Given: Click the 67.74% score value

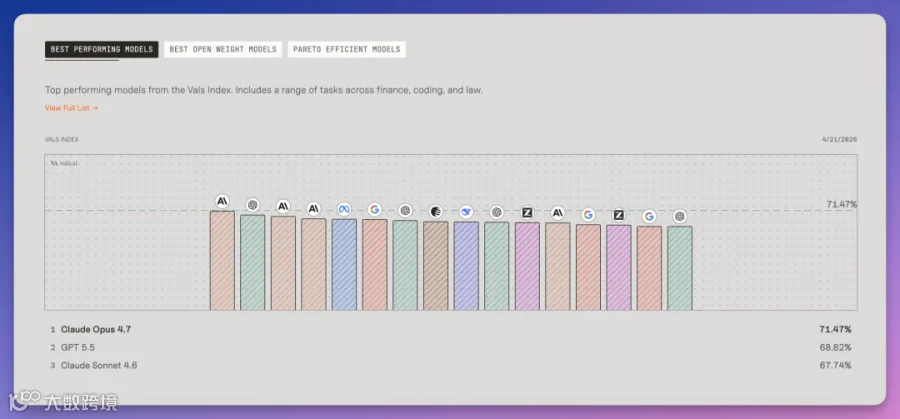Looking at the screenshot, I should coord(835,365).
